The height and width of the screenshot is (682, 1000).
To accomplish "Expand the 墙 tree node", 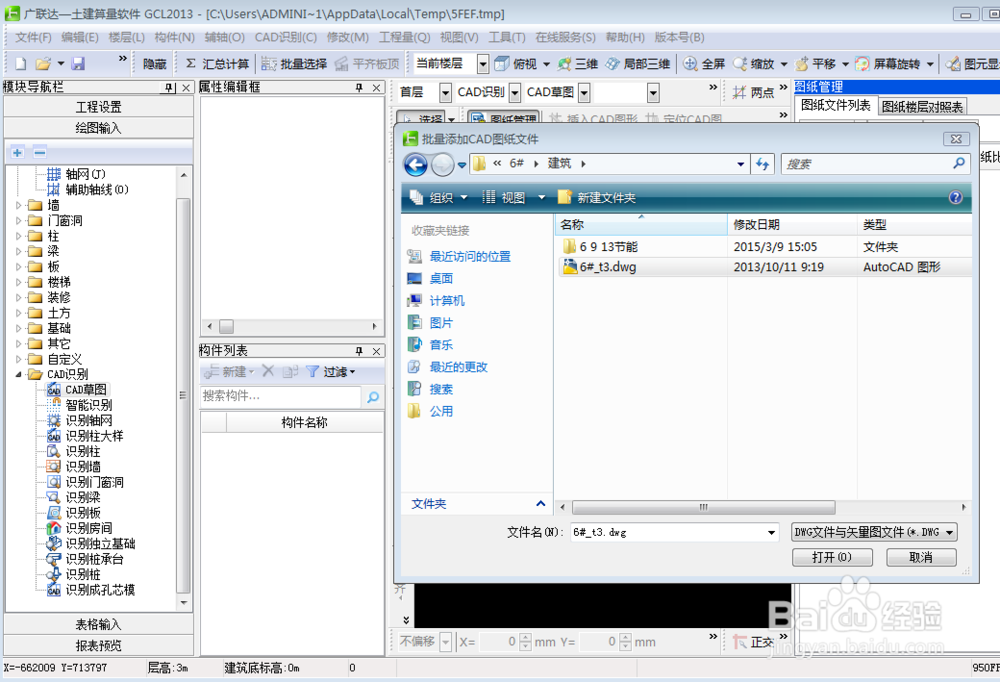I will pyautogui.click(x=18, y=205).
